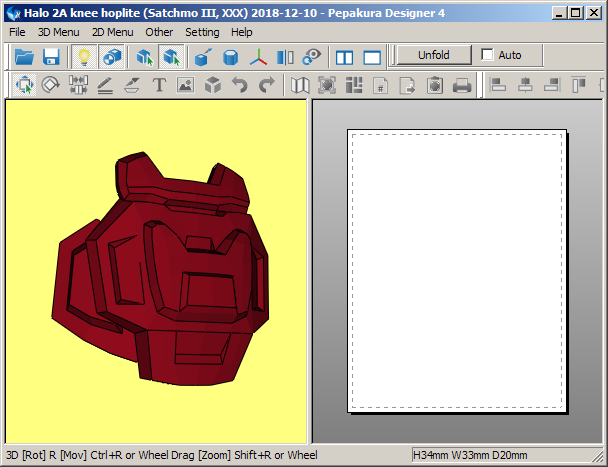Click the Print icon

(462, 86)
